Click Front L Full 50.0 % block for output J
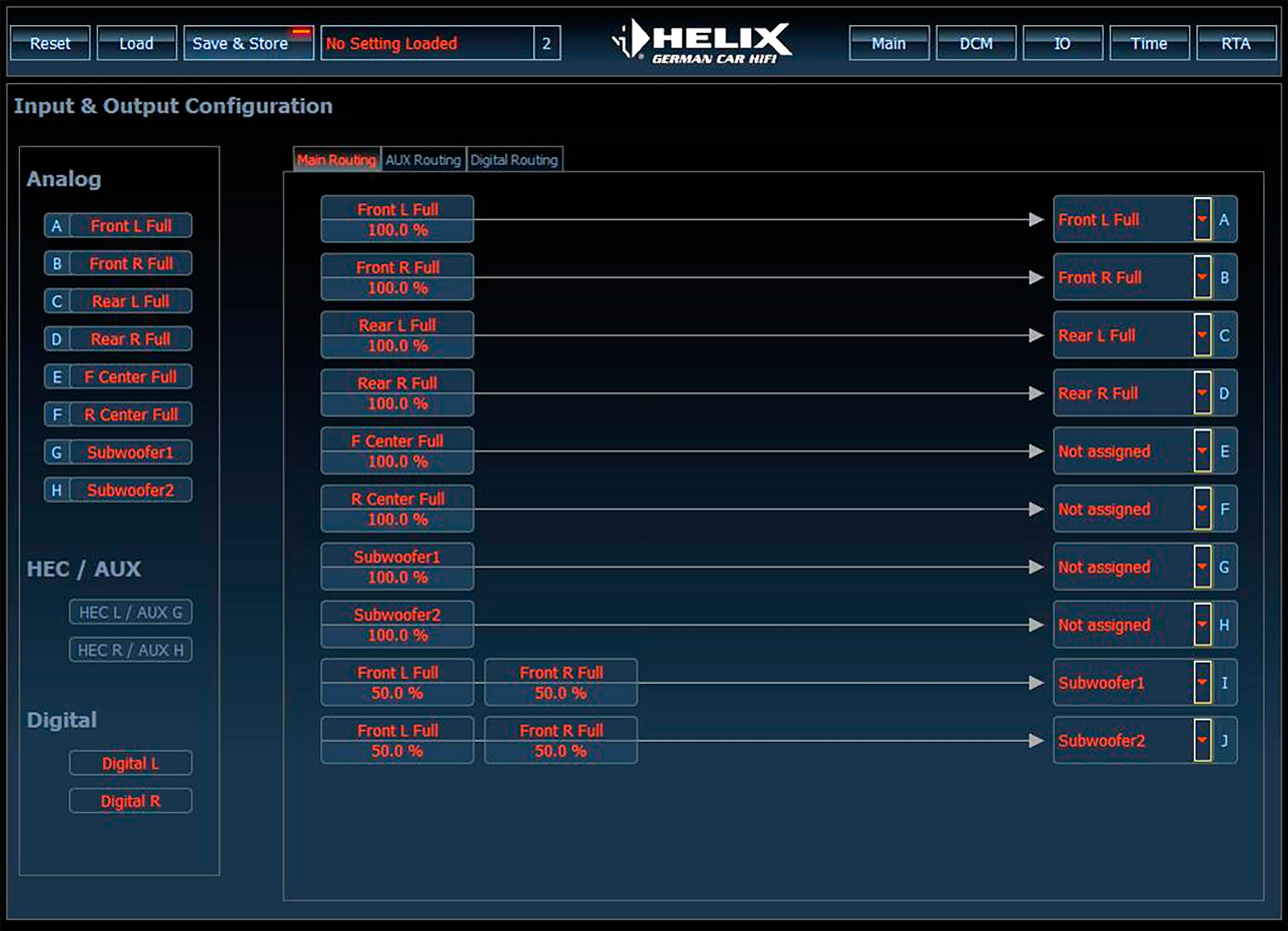 398,740
